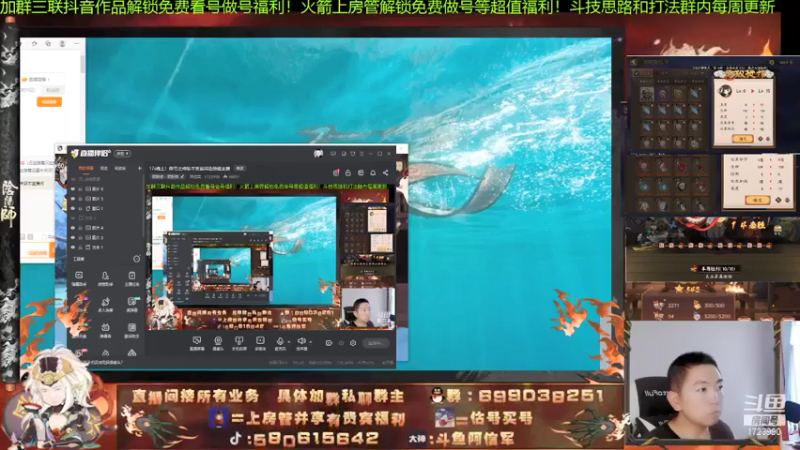Open profile icon in browser toolbar

(62, 44)
